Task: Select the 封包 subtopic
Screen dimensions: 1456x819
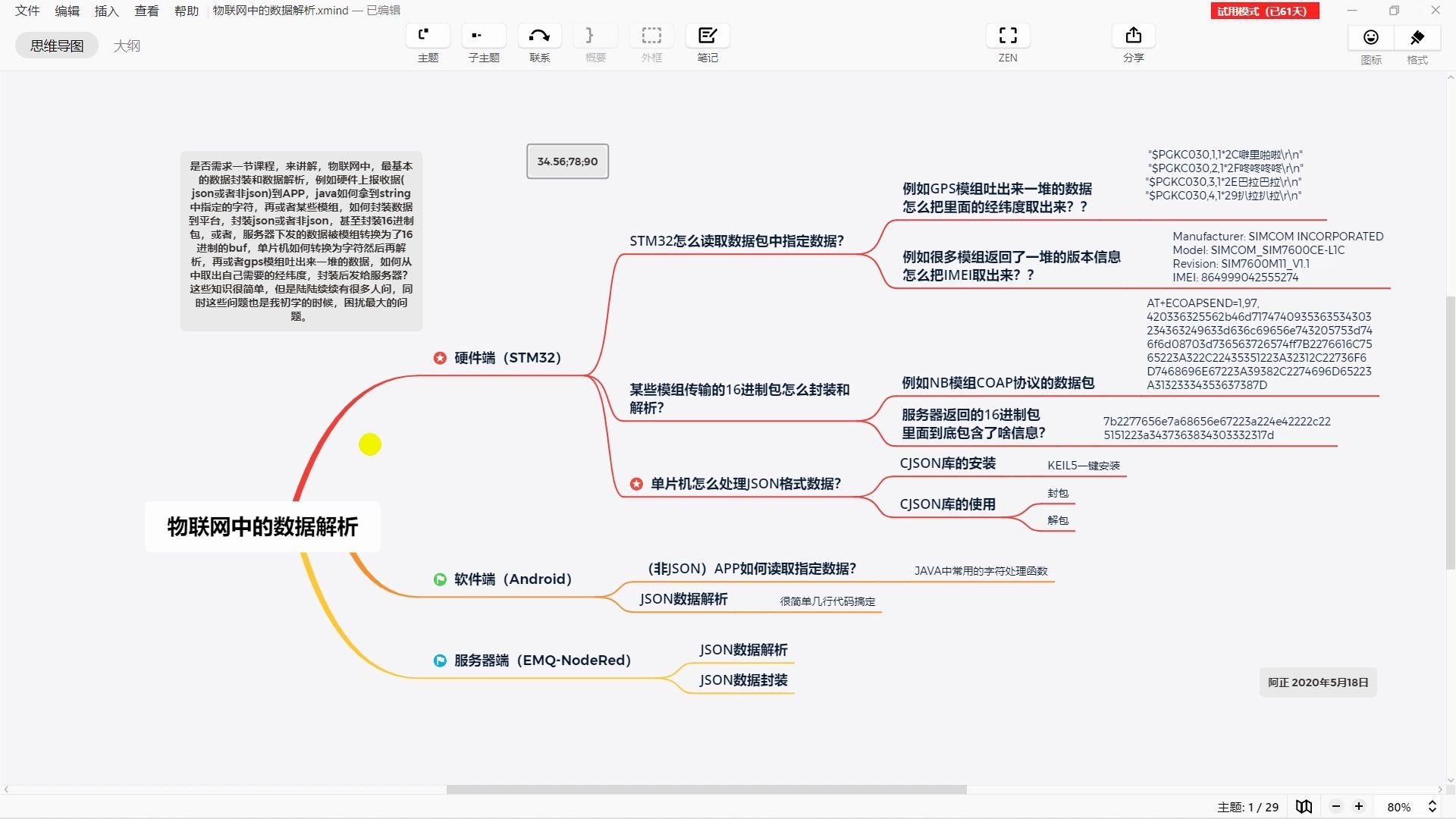Action: point(1058,494)
